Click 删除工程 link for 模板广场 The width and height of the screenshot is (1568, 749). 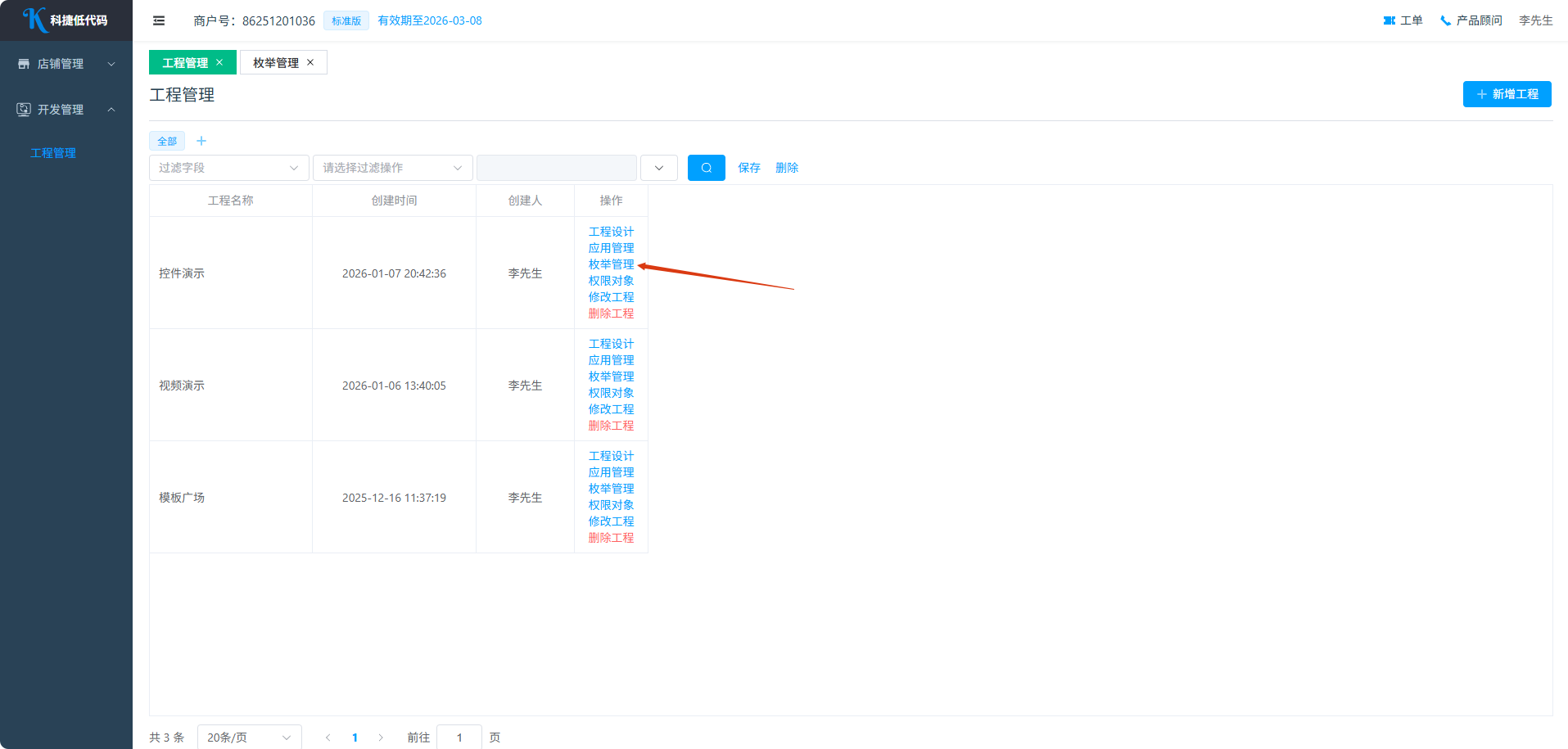point(611,538)
